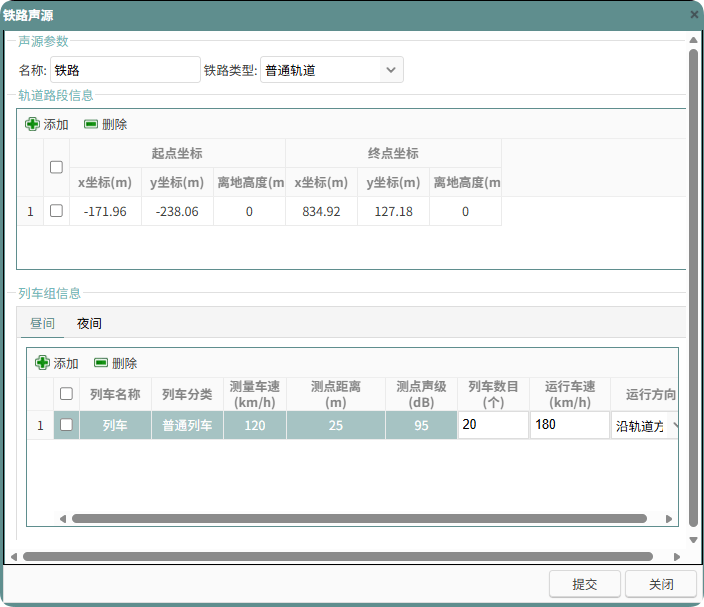Switch to the 昼间 tab
Viewport: 704px width, 607px height.
click(x=42, y=323)
